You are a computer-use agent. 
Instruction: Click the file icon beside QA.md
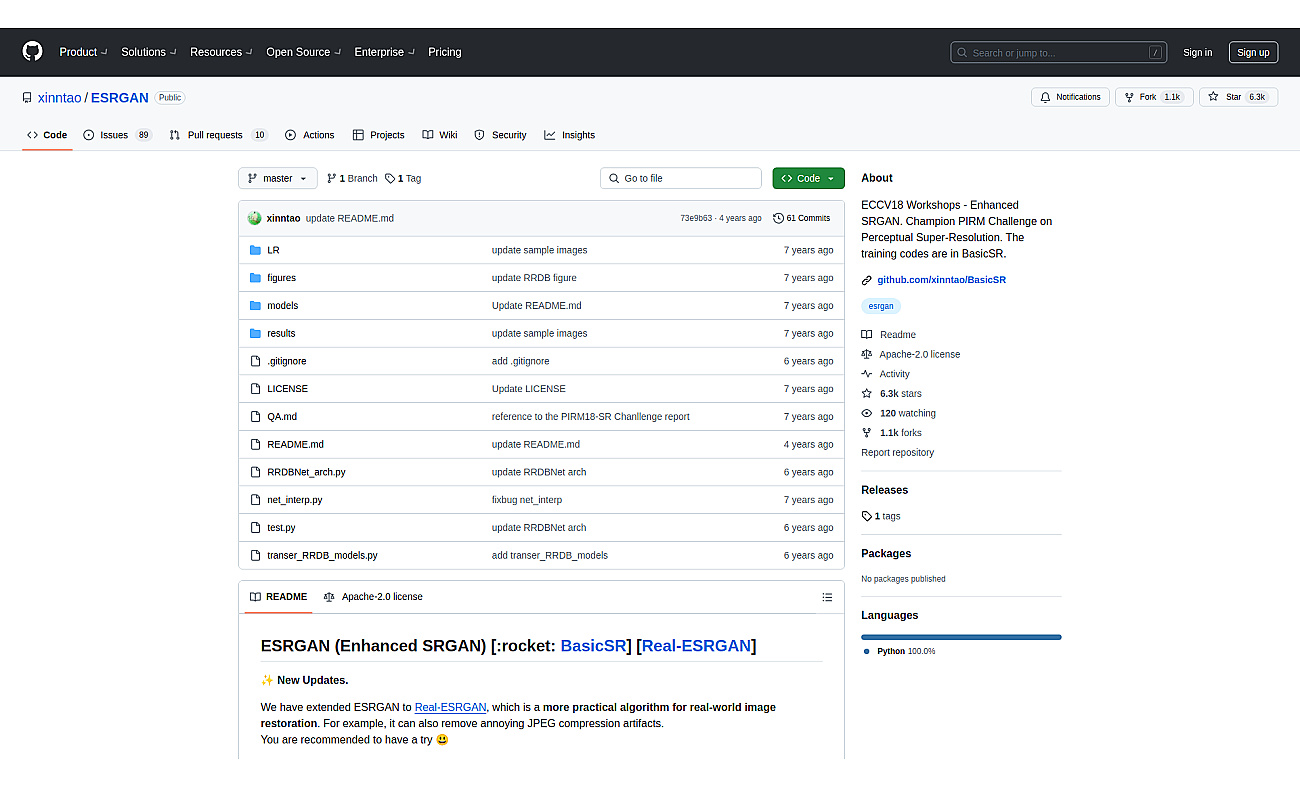[255, 417]
